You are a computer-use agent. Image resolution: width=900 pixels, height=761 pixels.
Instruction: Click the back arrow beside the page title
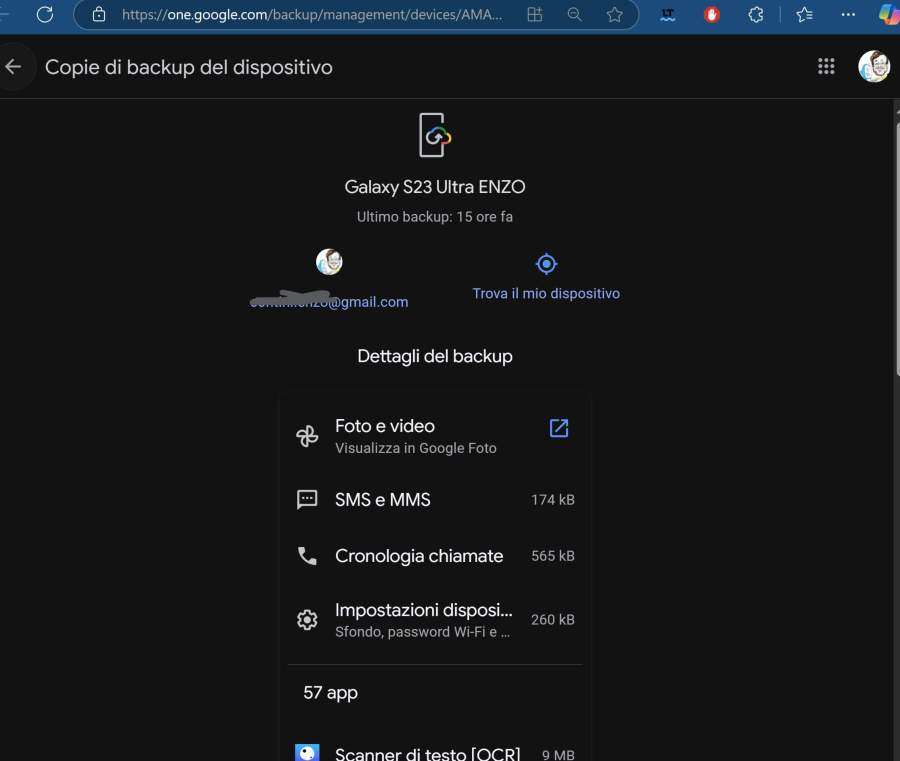click(x=13, y=67)
